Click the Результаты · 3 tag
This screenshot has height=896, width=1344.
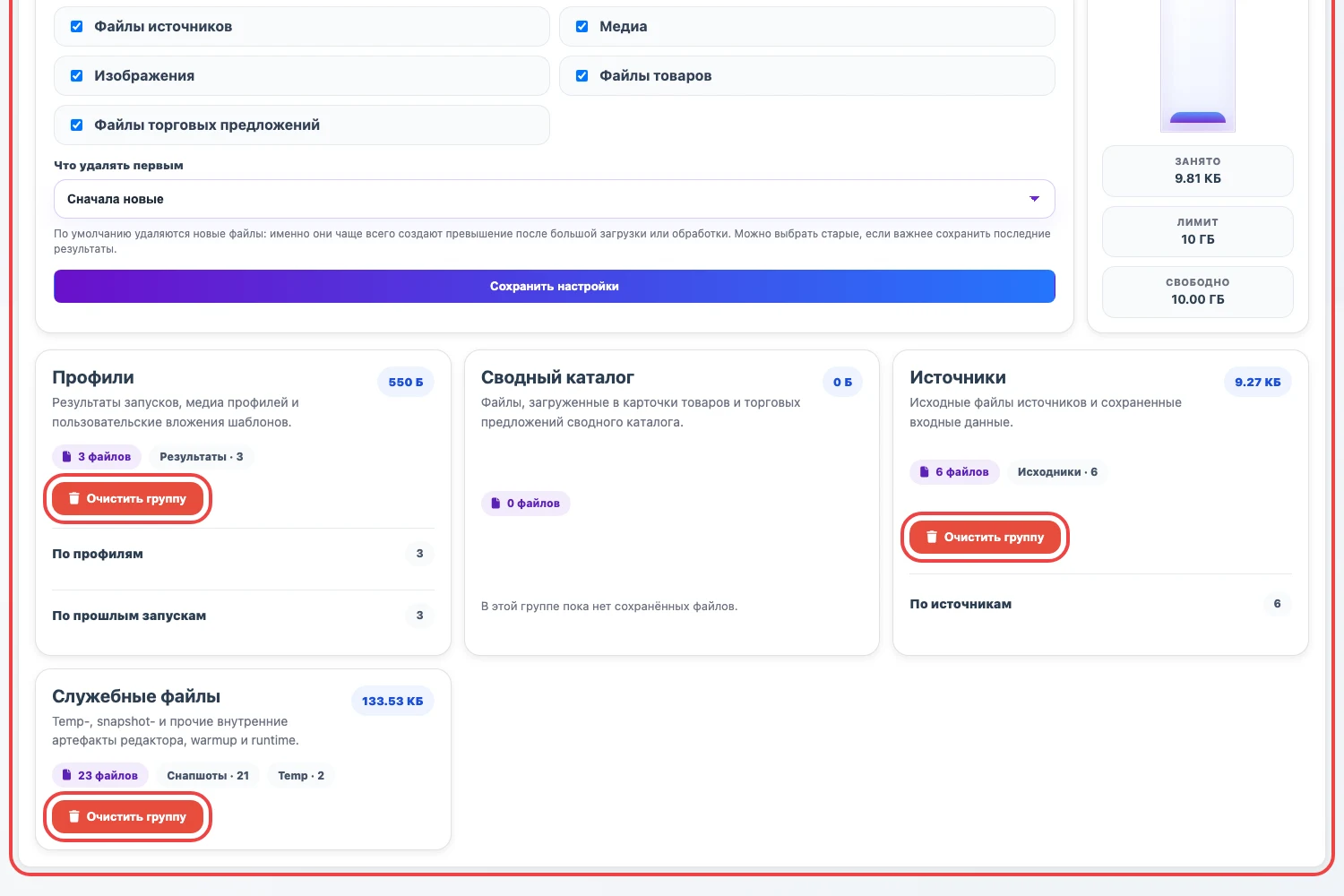(202, 457)
